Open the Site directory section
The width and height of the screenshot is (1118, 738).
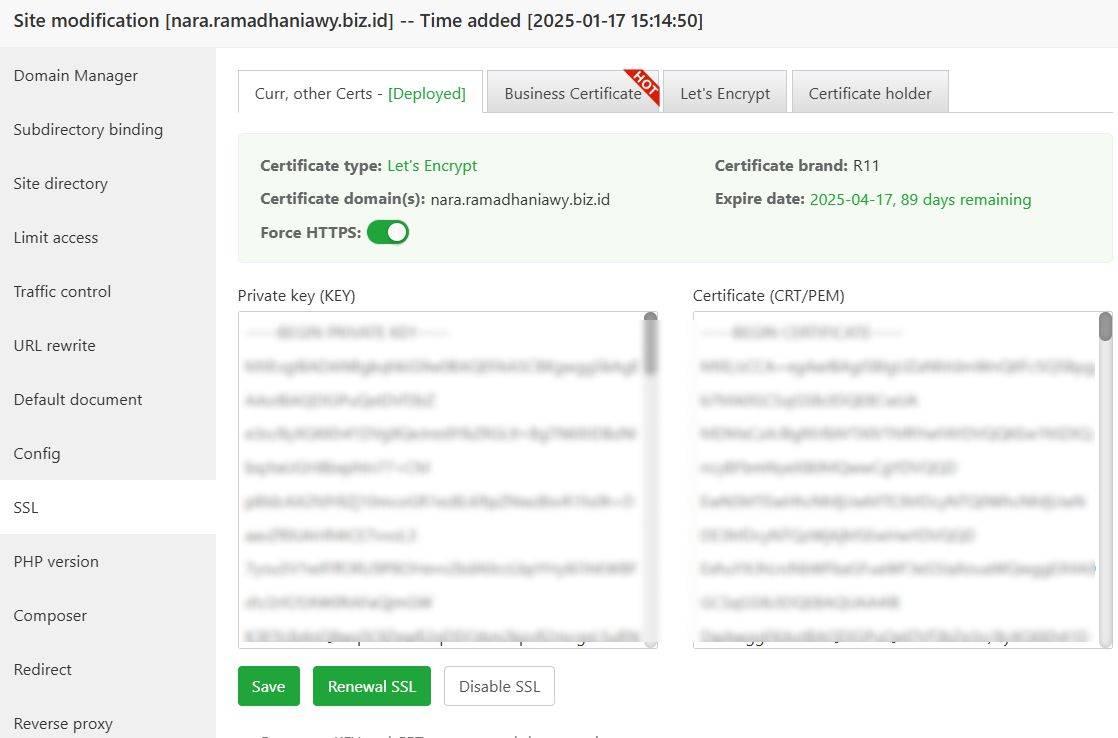tap(61, 184)
